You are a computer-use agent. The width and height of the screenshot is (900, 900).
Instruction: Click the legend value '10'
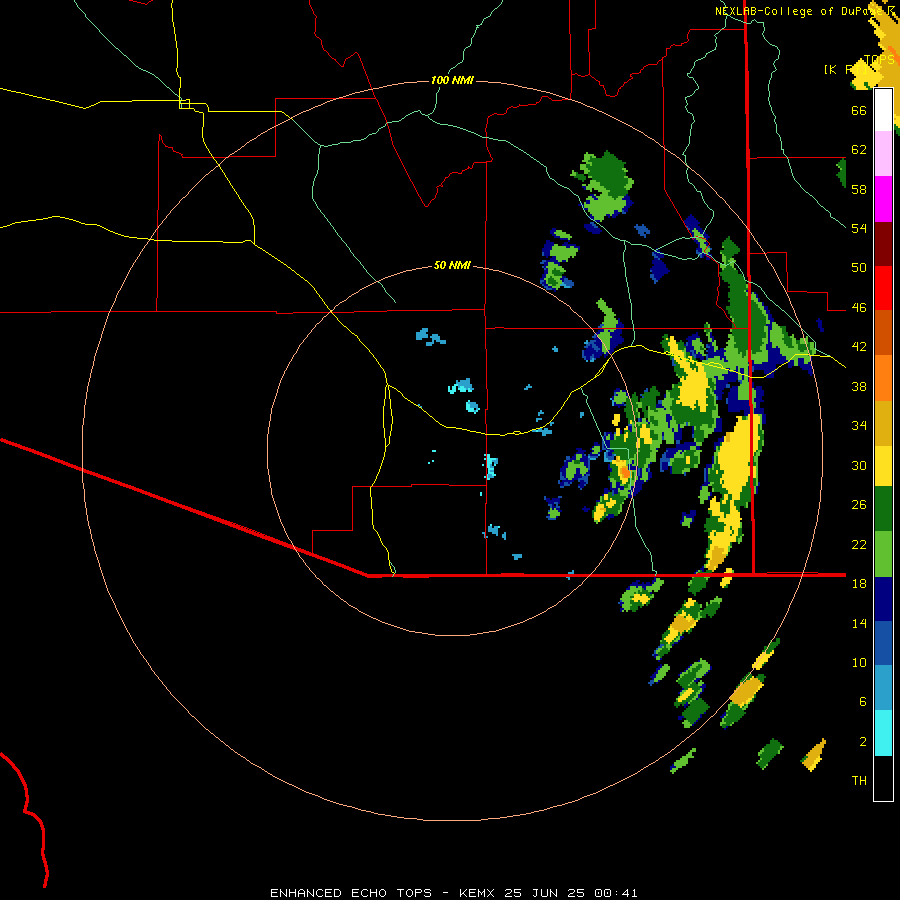(x=859, y=663)
